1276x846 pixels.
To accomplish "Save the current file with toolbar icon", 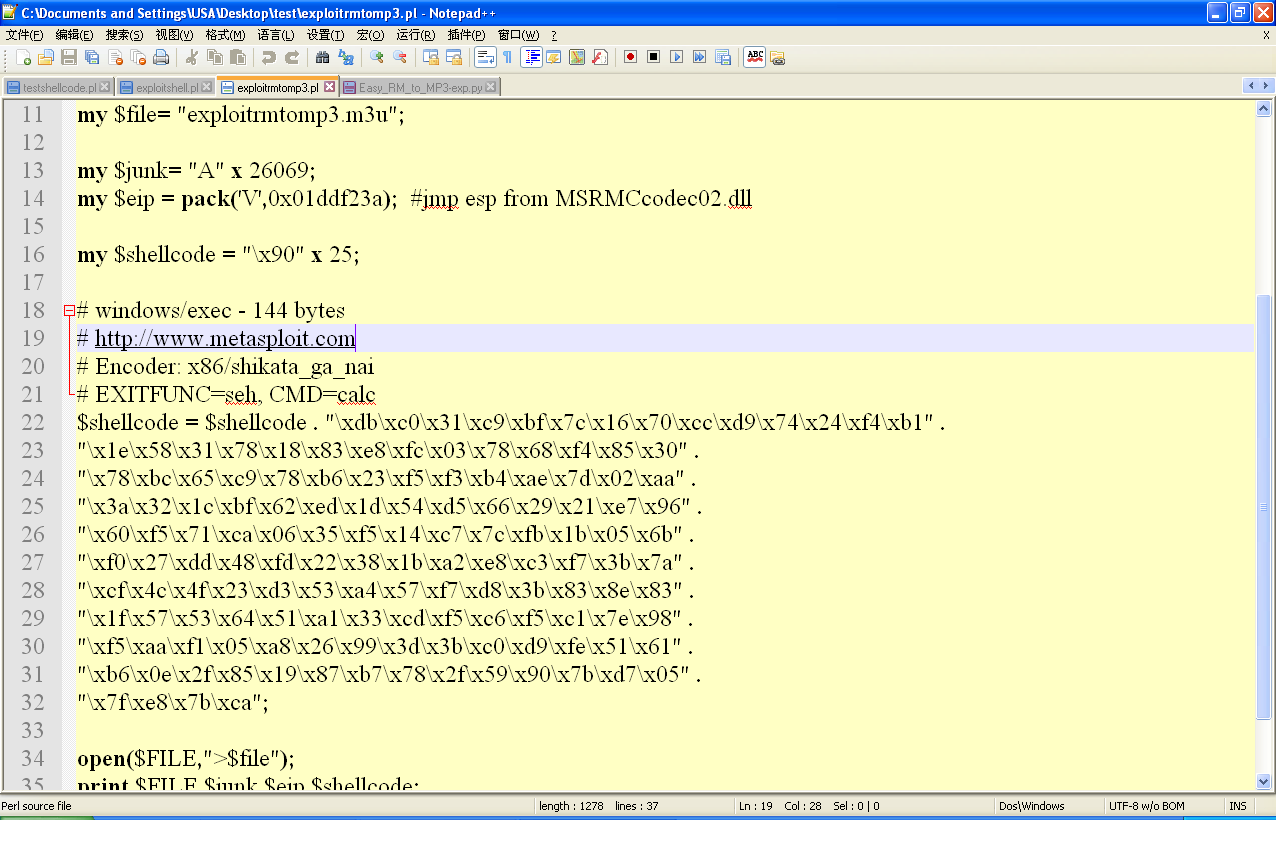I will (69, 57).
